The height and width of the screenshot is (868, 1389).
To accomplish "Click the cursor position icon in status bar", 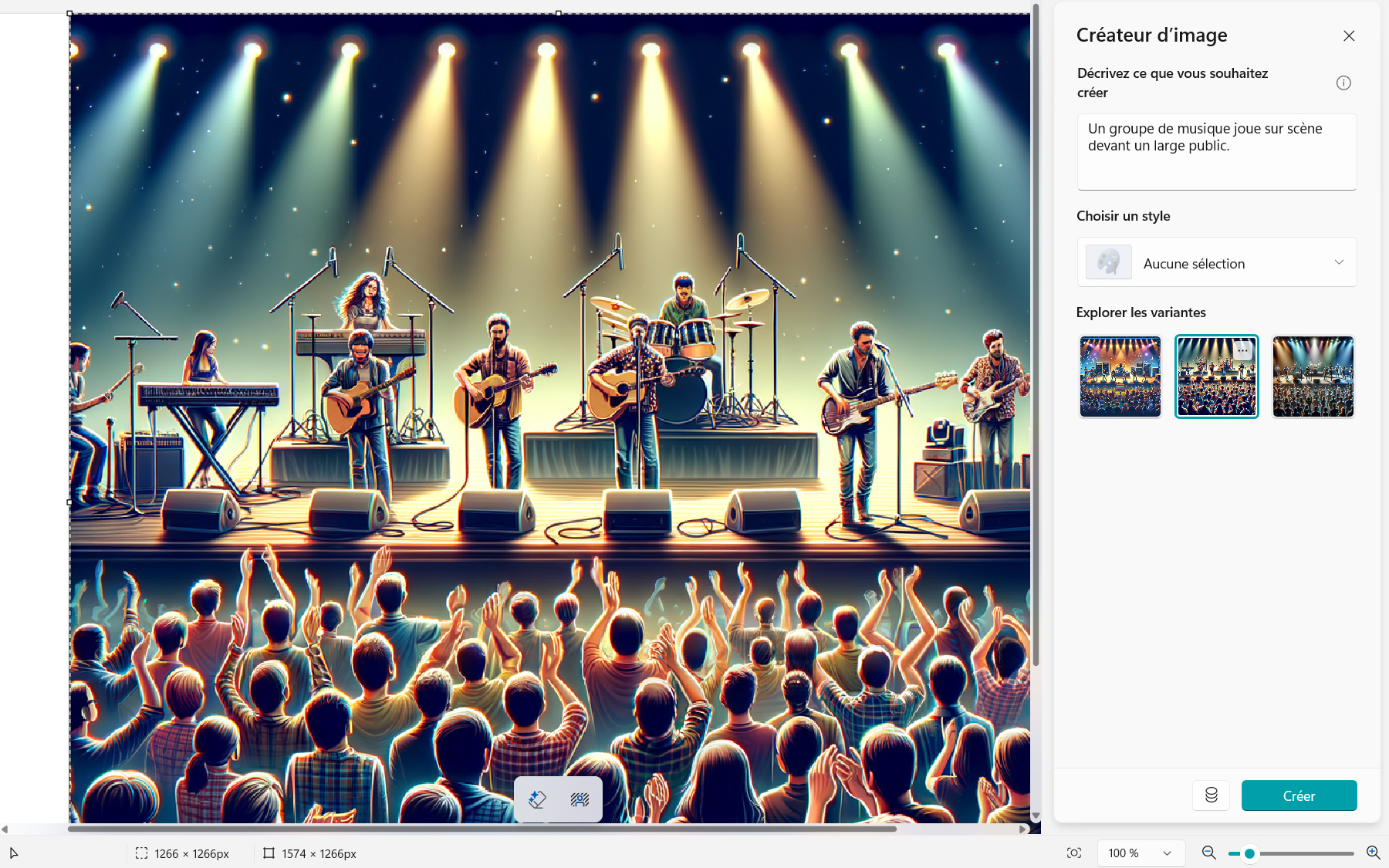I will point(13,853).
